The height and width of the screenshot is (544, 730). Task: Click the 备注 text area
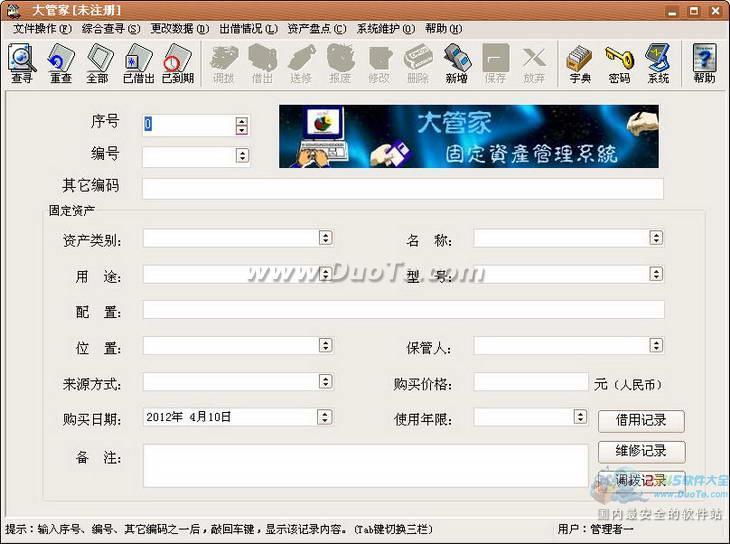365,466
